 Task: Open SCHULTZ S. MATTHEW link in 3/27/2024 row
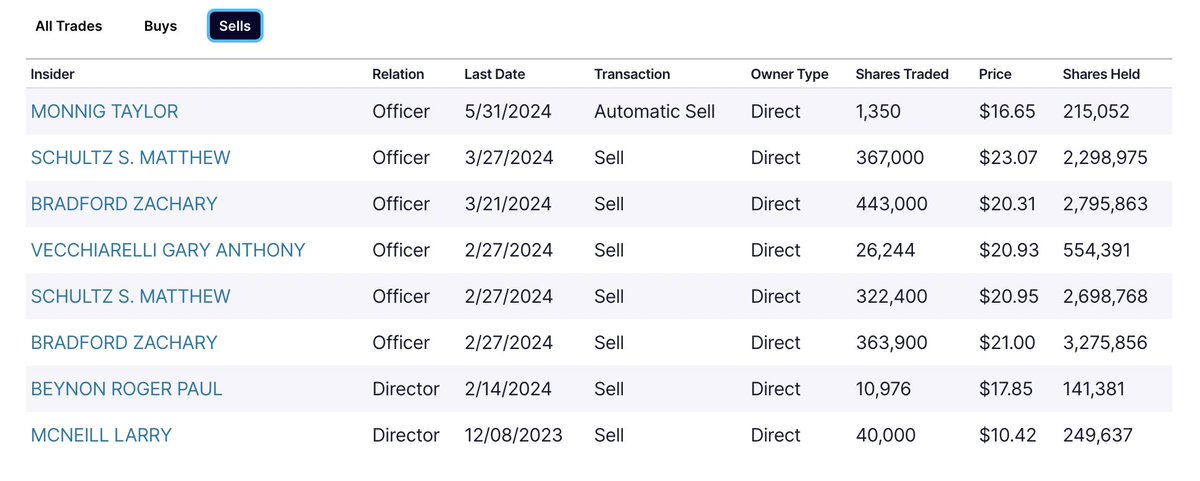(130, 157)
